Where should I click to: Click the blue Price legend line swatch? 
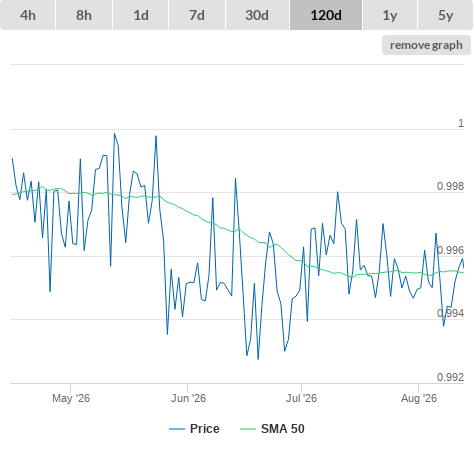click(x=177, y=429)
